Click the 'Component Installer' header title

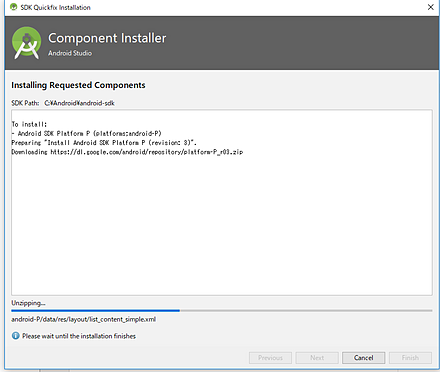pos(107,38)
